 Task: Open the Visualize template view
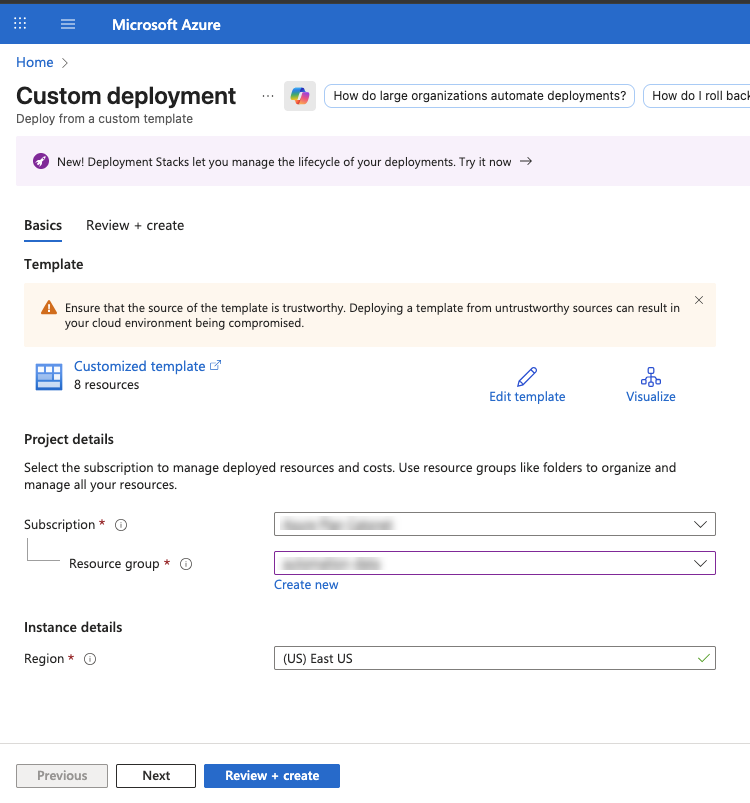(x=650, y=376)
